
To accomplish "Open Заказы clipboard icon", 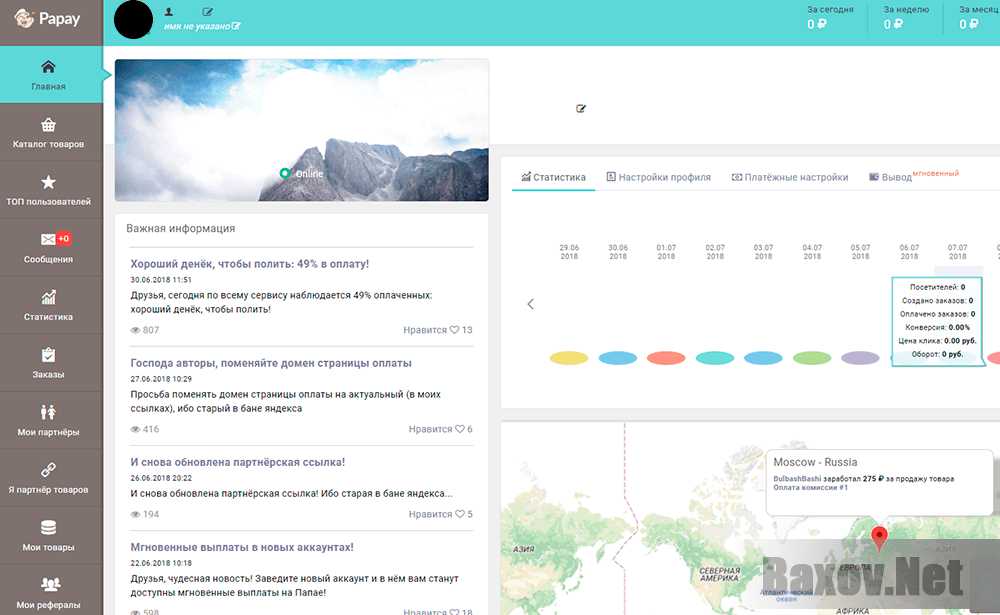I will pyautogui.click(x=48, y=355).
